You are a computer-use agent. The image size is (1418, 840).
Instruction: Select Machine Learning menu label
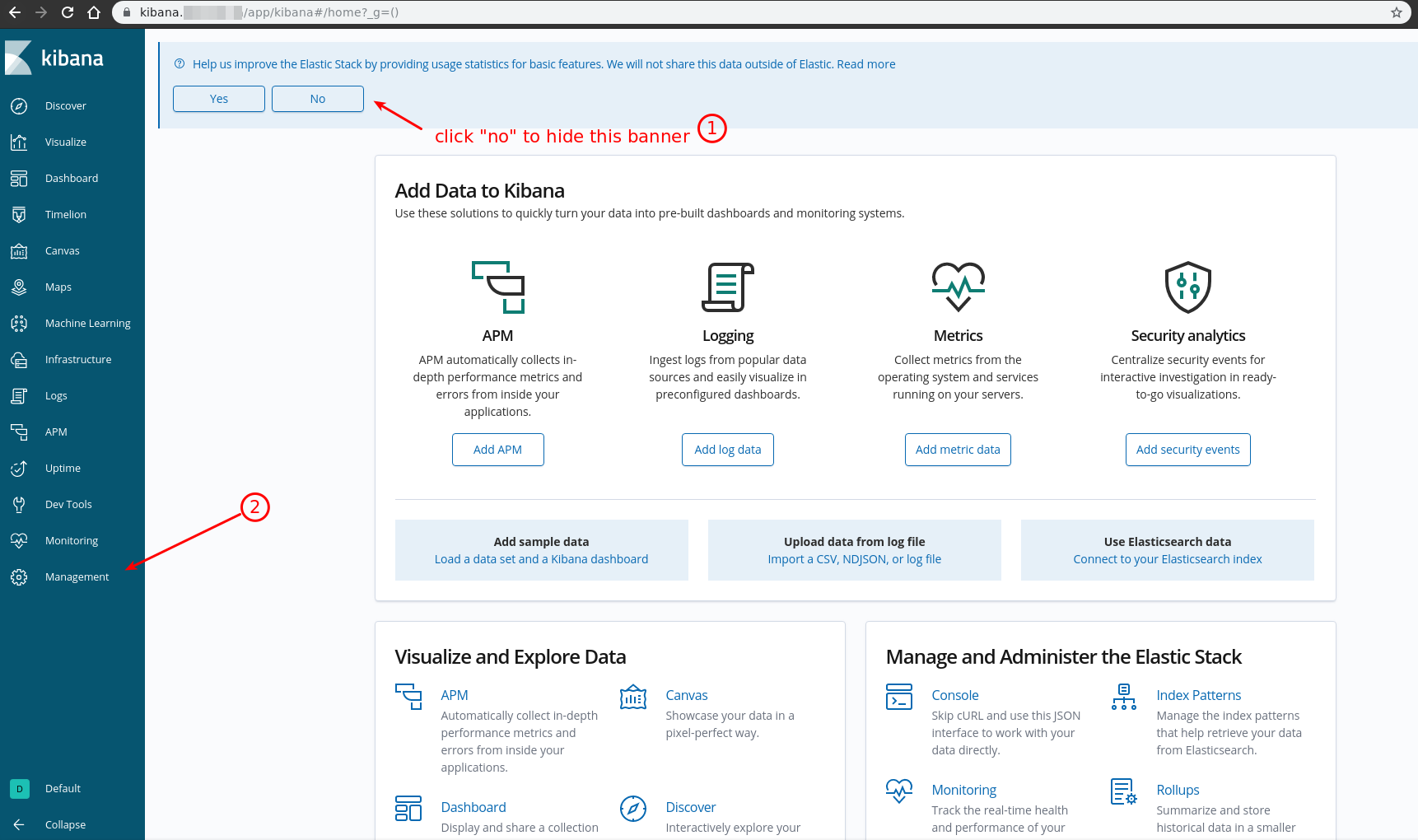coord(88,324)
